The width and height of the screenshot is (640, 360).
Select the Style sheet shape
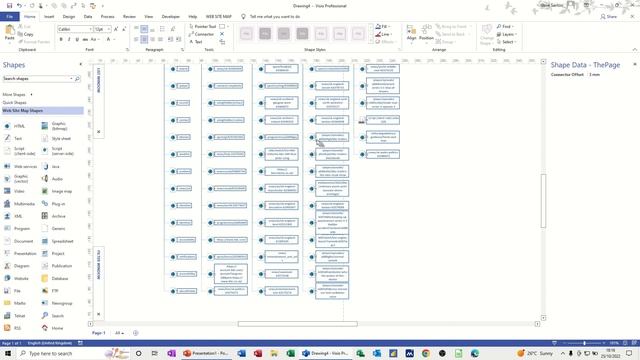(x=56, y=139)
